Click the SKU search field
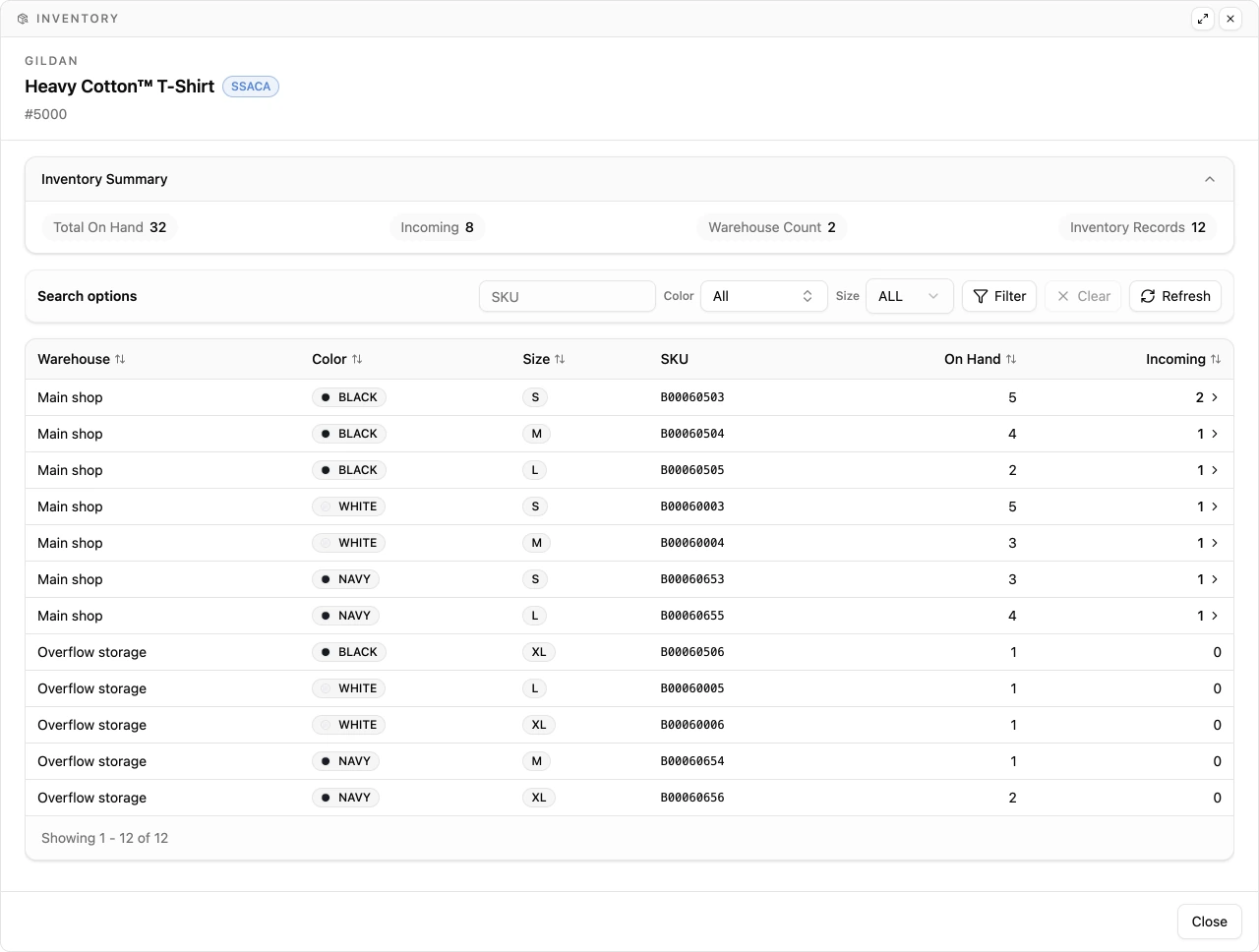Screen dimensions: 1259x952 [x=568, y=296]
